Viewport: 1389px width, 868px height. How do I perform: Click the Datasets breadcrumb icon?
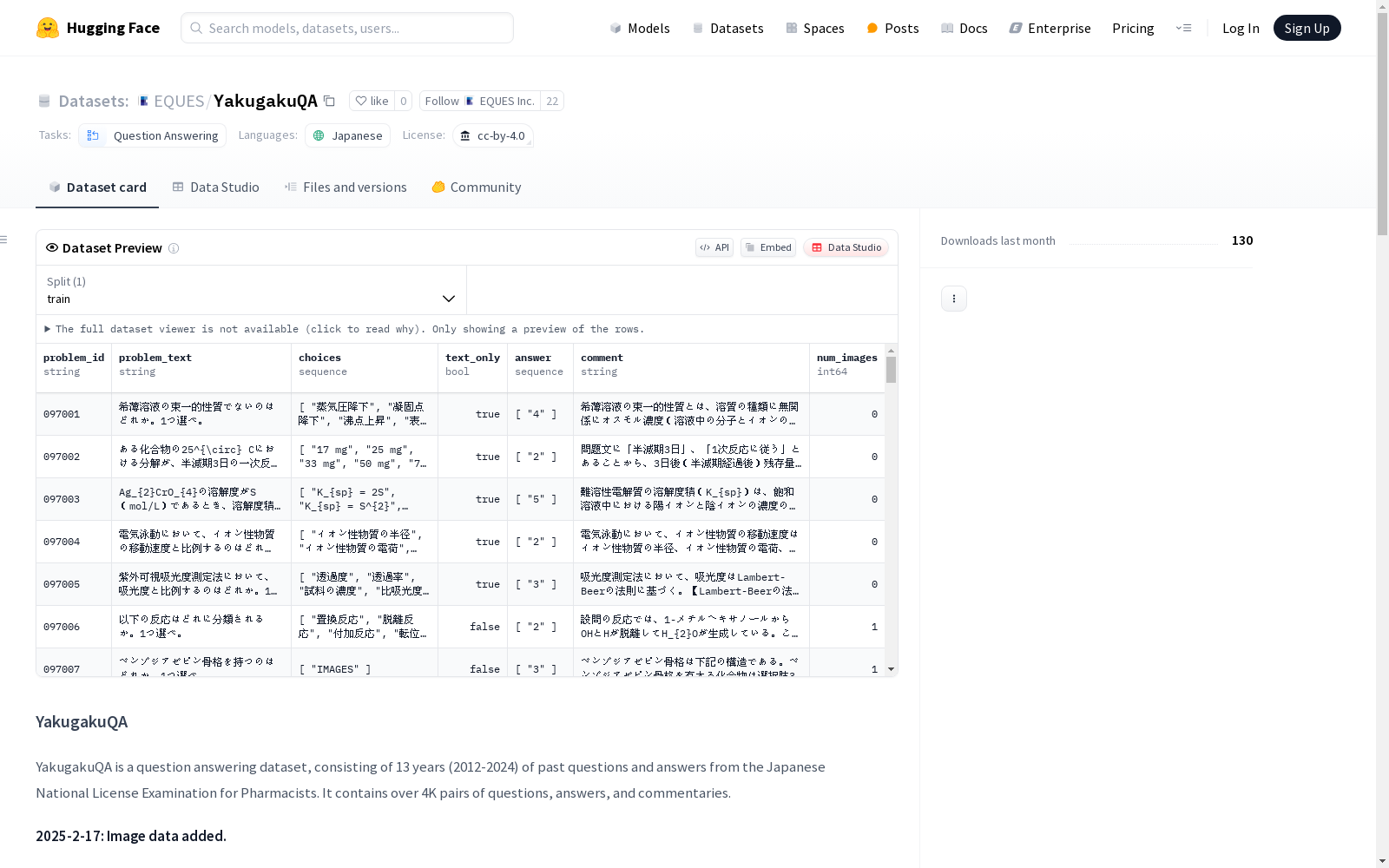coord(44,101)
